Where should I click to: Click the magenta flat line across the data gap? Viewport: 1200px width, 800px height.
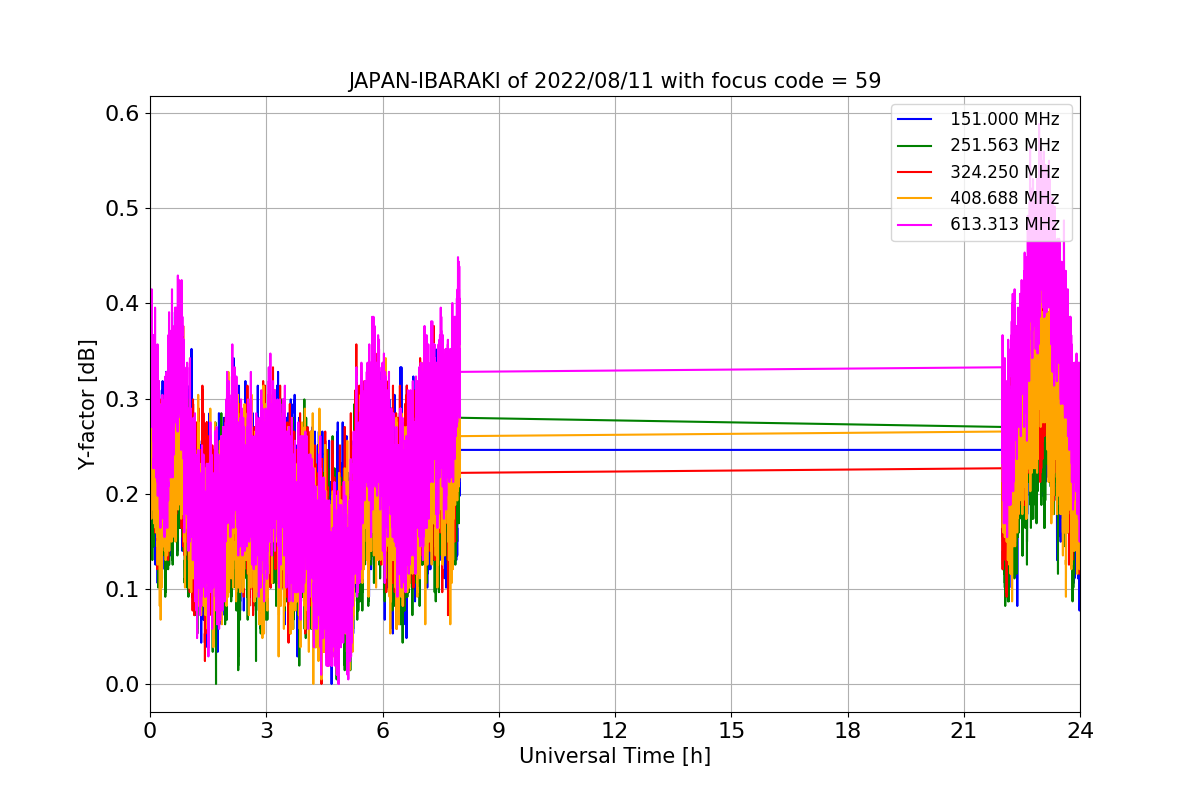point(730,369)
